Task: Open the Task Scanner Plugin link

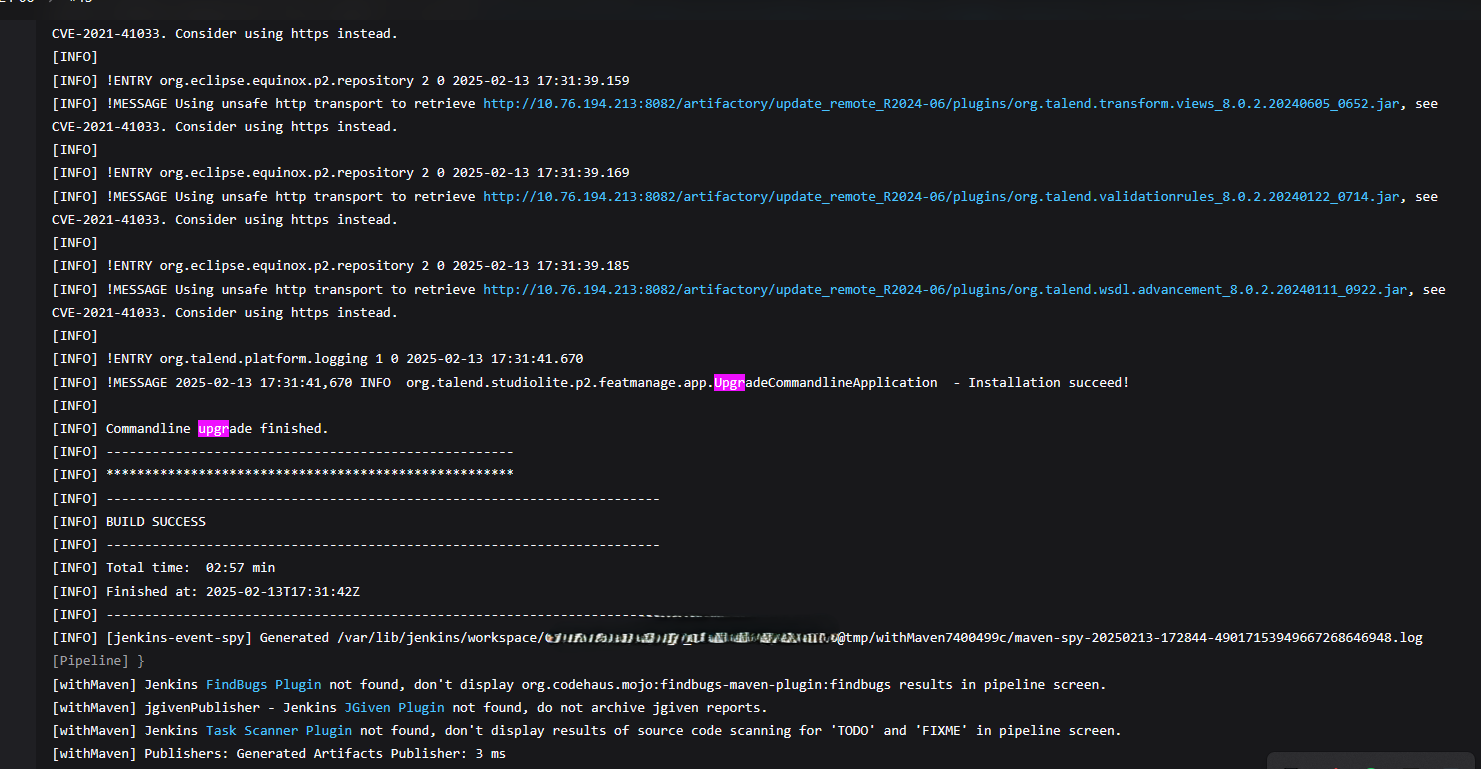Action: tap(278, 730)
